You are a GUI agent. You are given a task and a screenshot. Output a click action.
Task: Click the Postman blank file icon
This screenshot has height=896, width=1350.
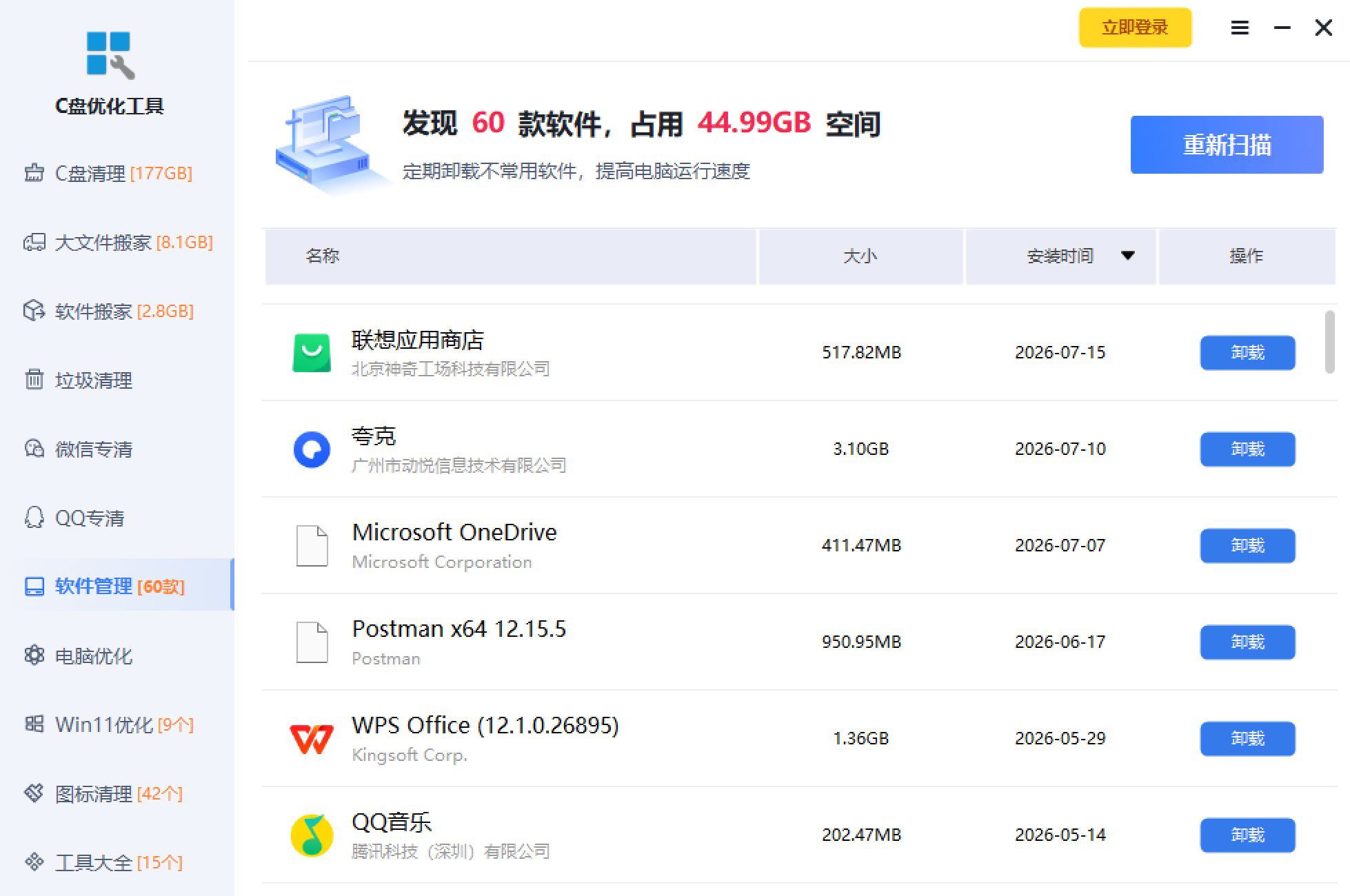pos(312,642)
